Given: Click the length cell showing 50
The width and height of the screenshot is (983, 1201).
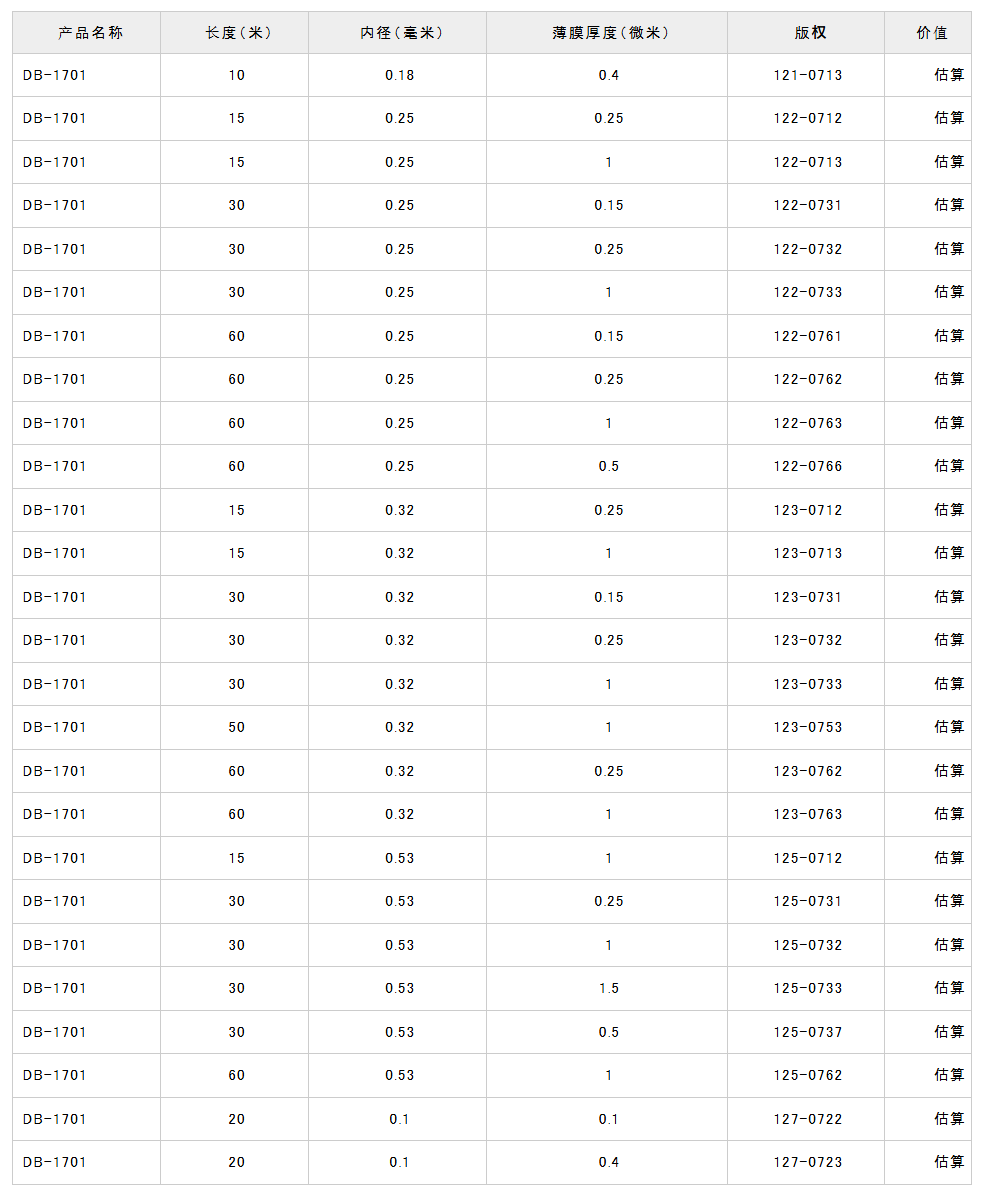Looking at the screenshot, I should click(236, 727).
